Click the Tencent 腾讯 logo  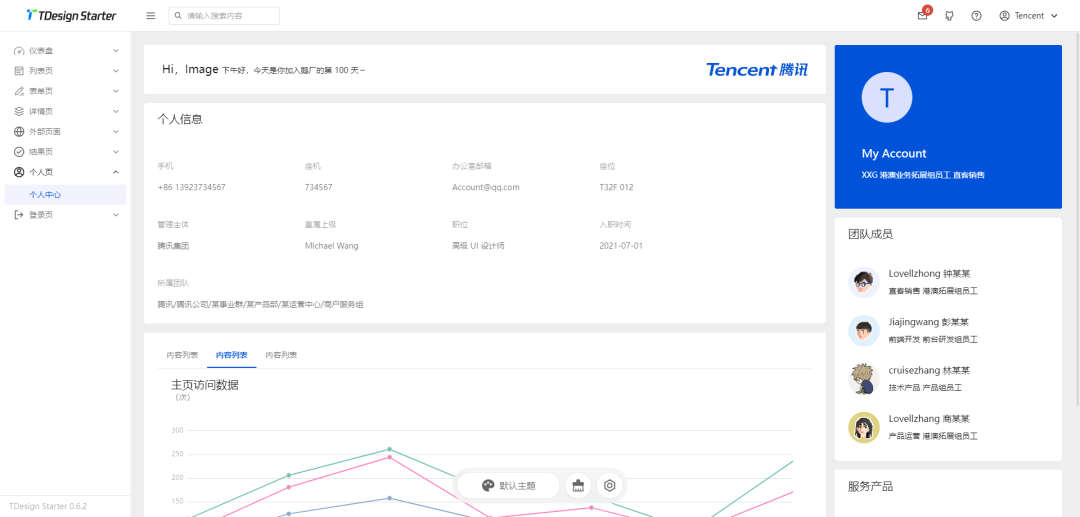point(757,70)
